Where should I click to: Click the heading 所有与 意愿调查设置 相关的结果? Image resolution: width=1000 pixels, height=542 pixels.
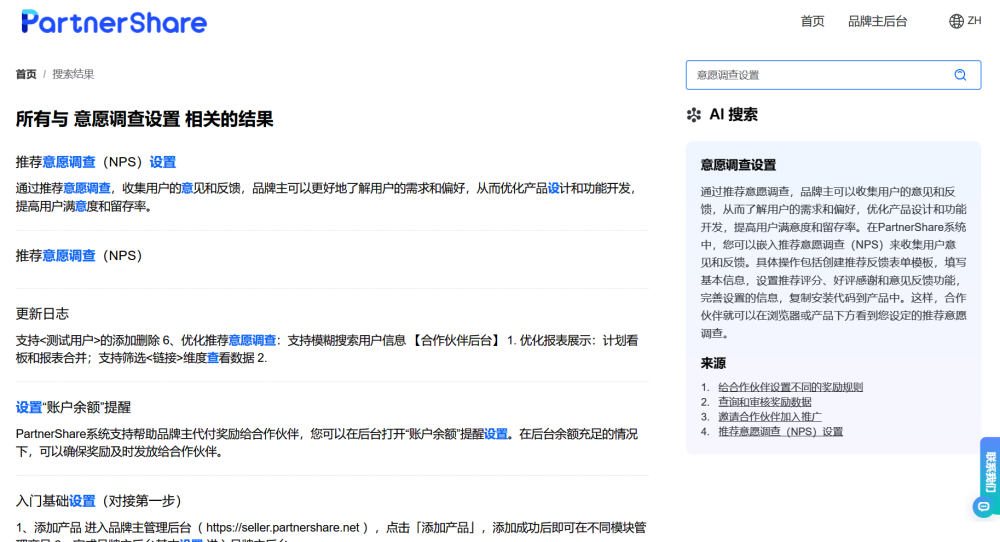(145, 119)
